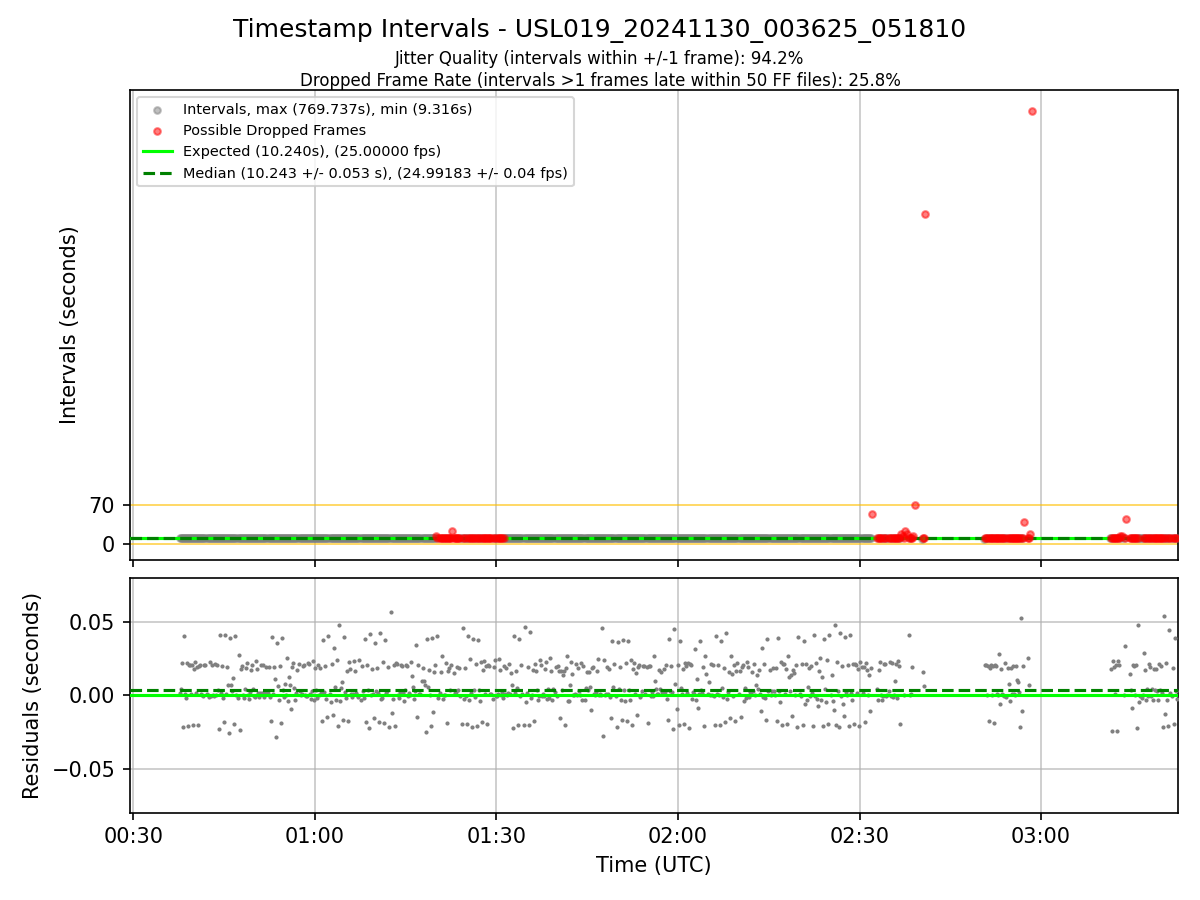Click the −0.05 tick label on the residuals axis
The width and height of the screenshot is (1200, 900).
(x=85, y=769)
